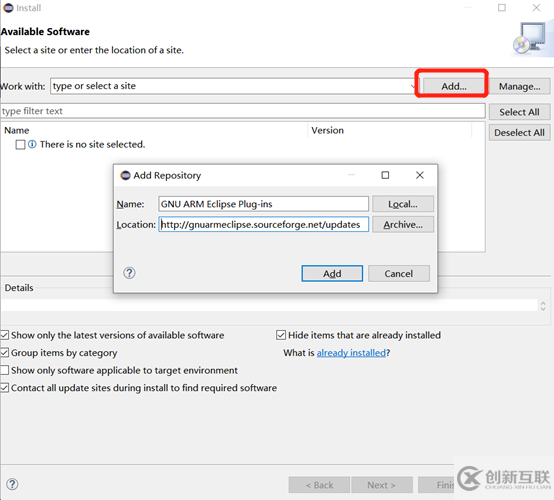The image size is (554, 500).
Task: Maximize the Add Repository dialog
Action: click(385, 175)
